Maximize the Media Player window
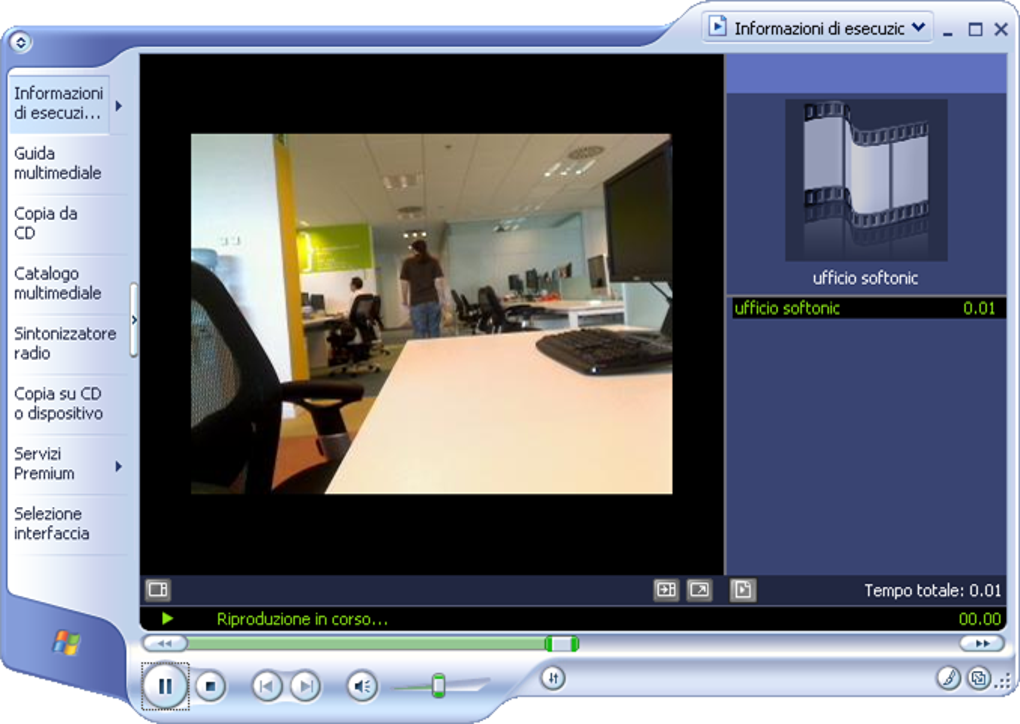Viewport: 1020px width, 724px height. pyautogui.click(x=975, y=29)
